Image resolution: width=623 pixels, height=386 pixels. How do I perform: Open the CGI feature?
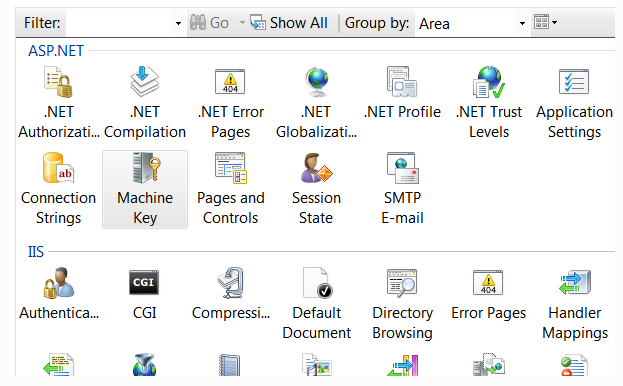click(144, 294)
